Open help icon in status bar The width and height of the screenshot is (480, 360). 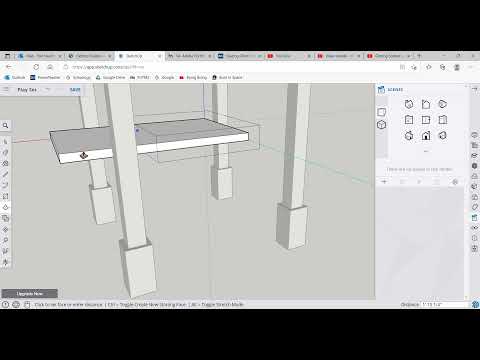(x=5, y=304)
